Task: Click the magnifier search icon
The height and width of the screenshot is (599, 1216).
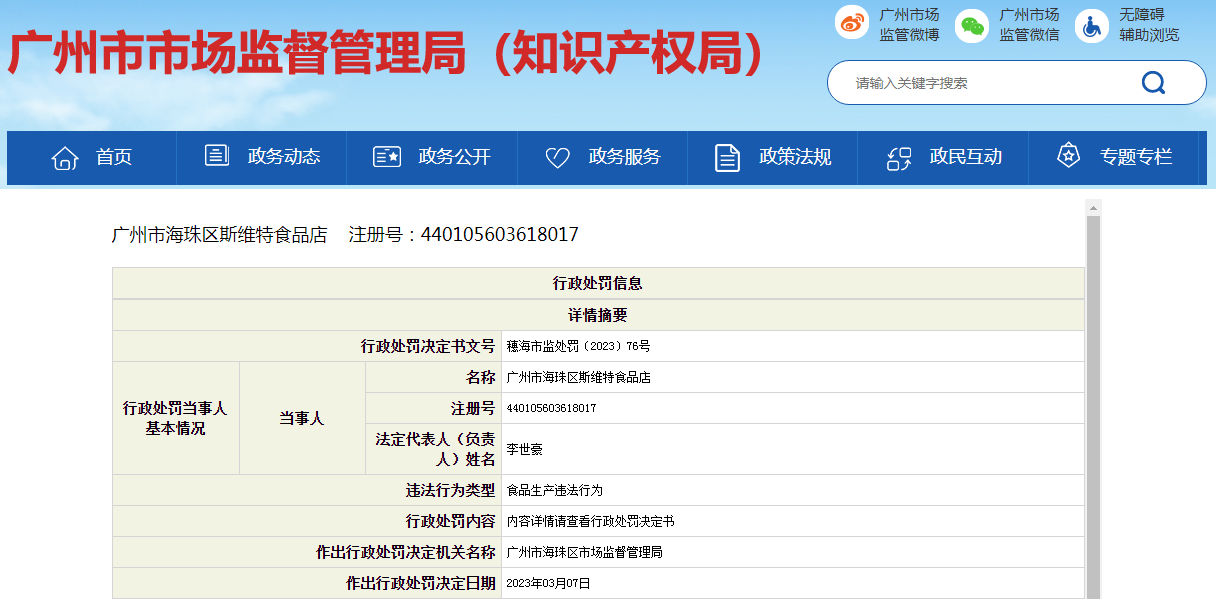Action: point(1153,82)
